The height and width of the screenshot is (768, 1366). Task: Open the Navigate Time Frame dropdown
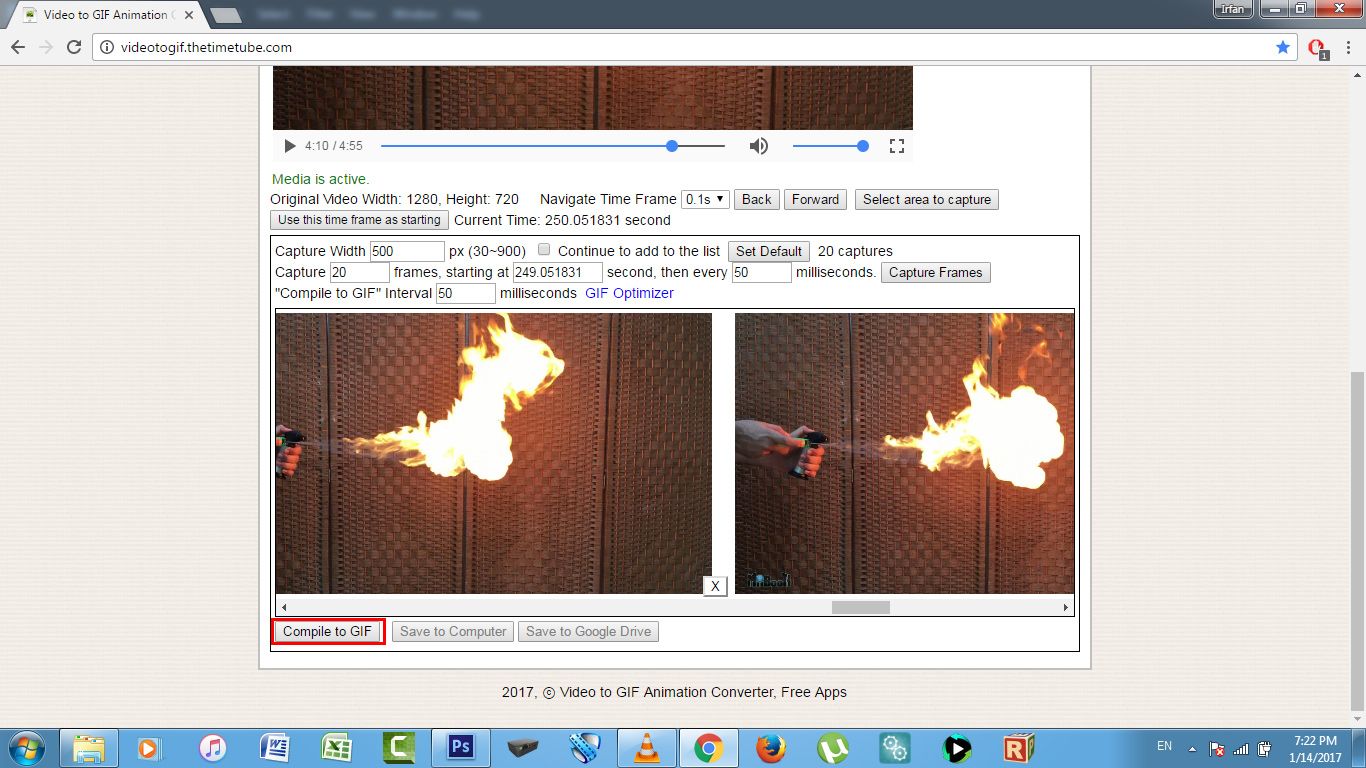pyautogui.click(x=705, y=199)
